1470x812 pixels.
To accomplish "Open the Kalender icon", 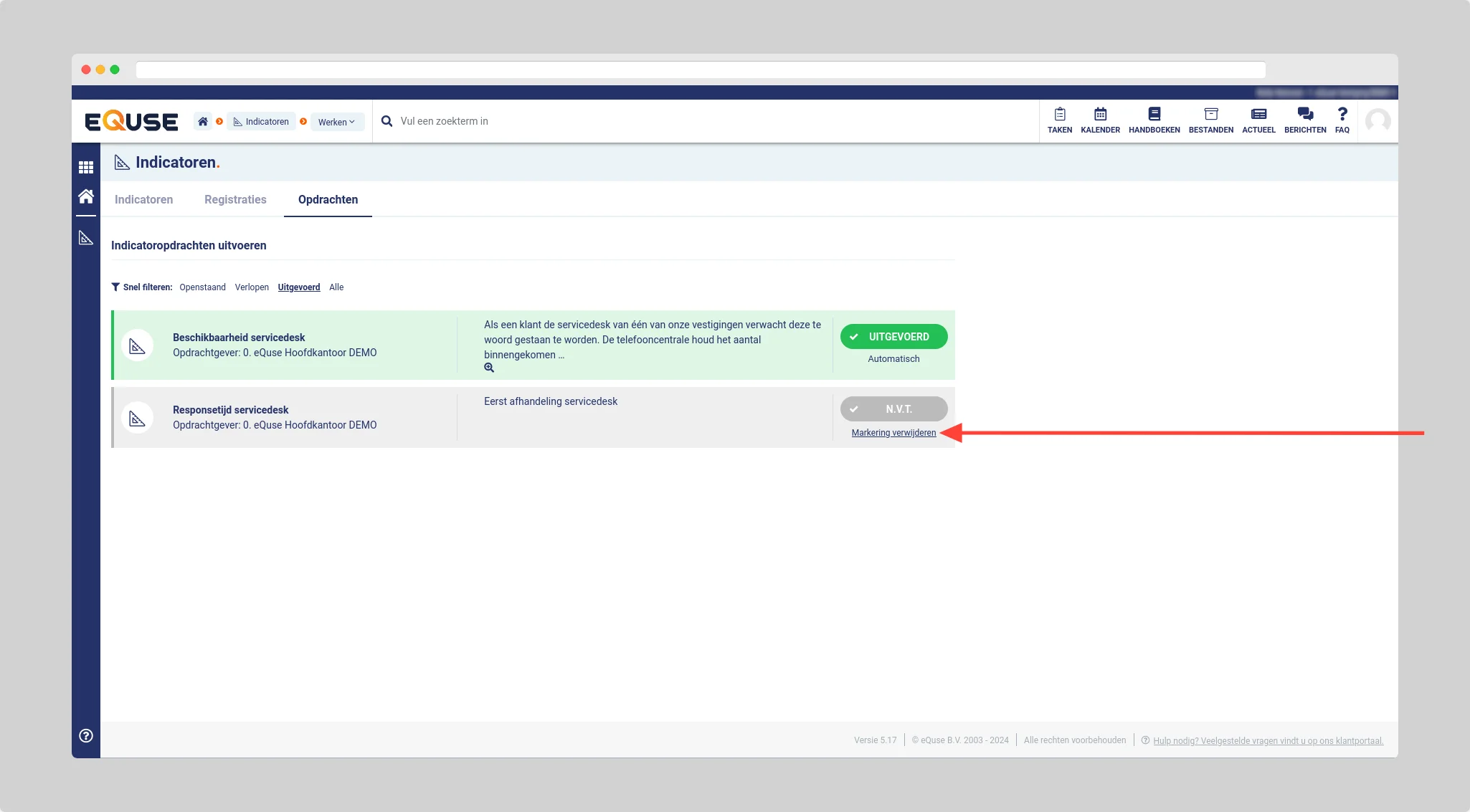I will pyautogui.click(x=1100, y=120).
